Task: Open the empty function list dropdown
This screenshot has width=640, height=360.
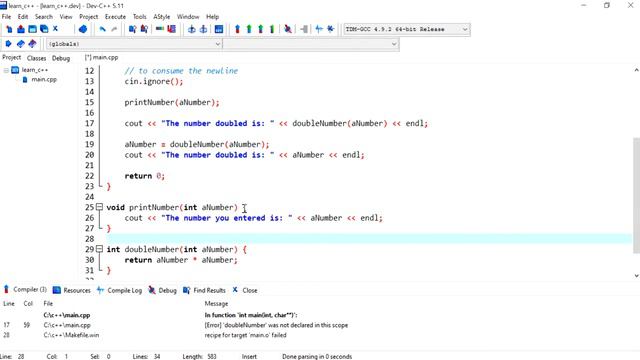Action: (x=311, y=44)
